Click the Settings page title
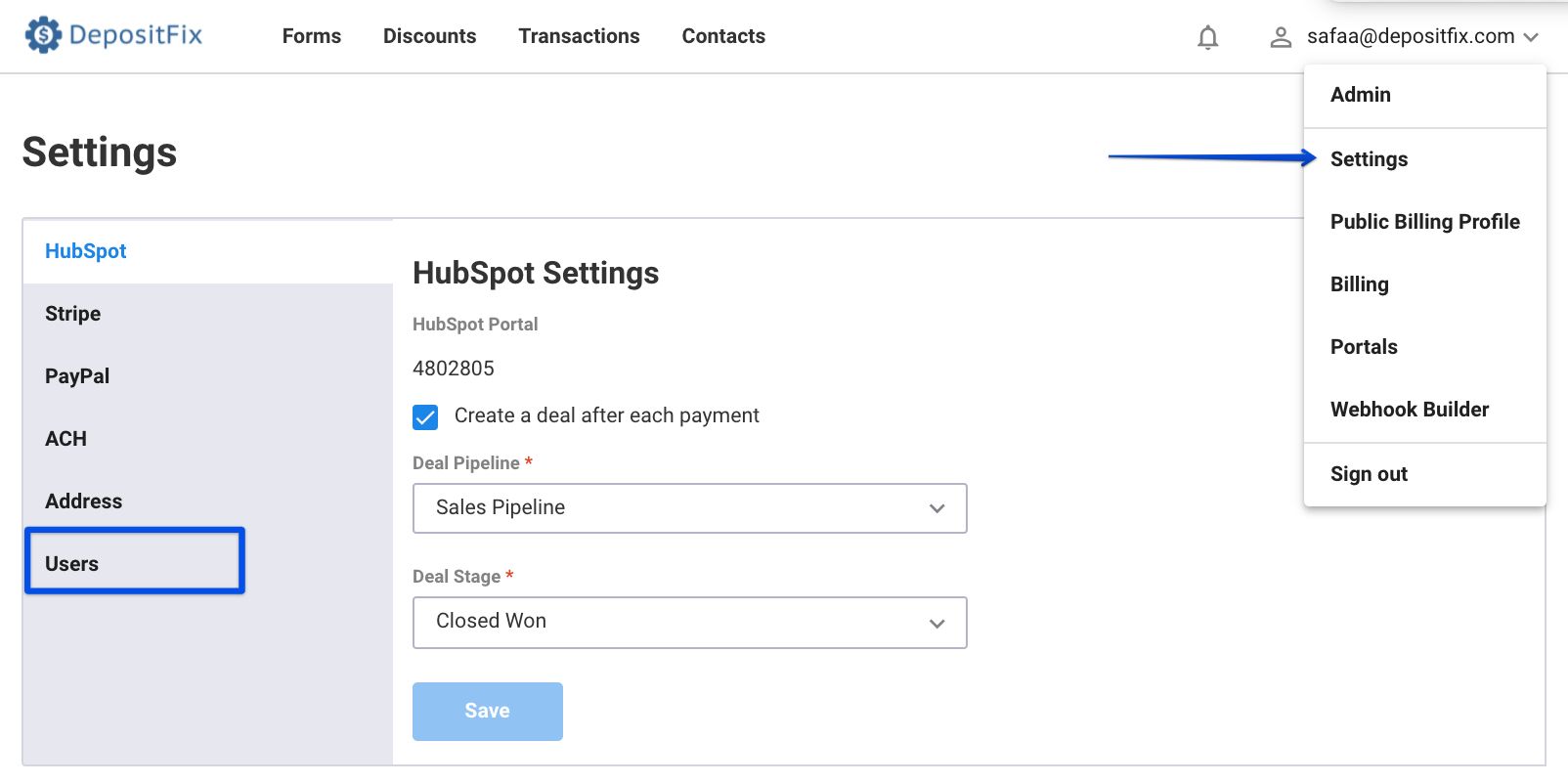The image size is (1568, 784). coord(100,152)
